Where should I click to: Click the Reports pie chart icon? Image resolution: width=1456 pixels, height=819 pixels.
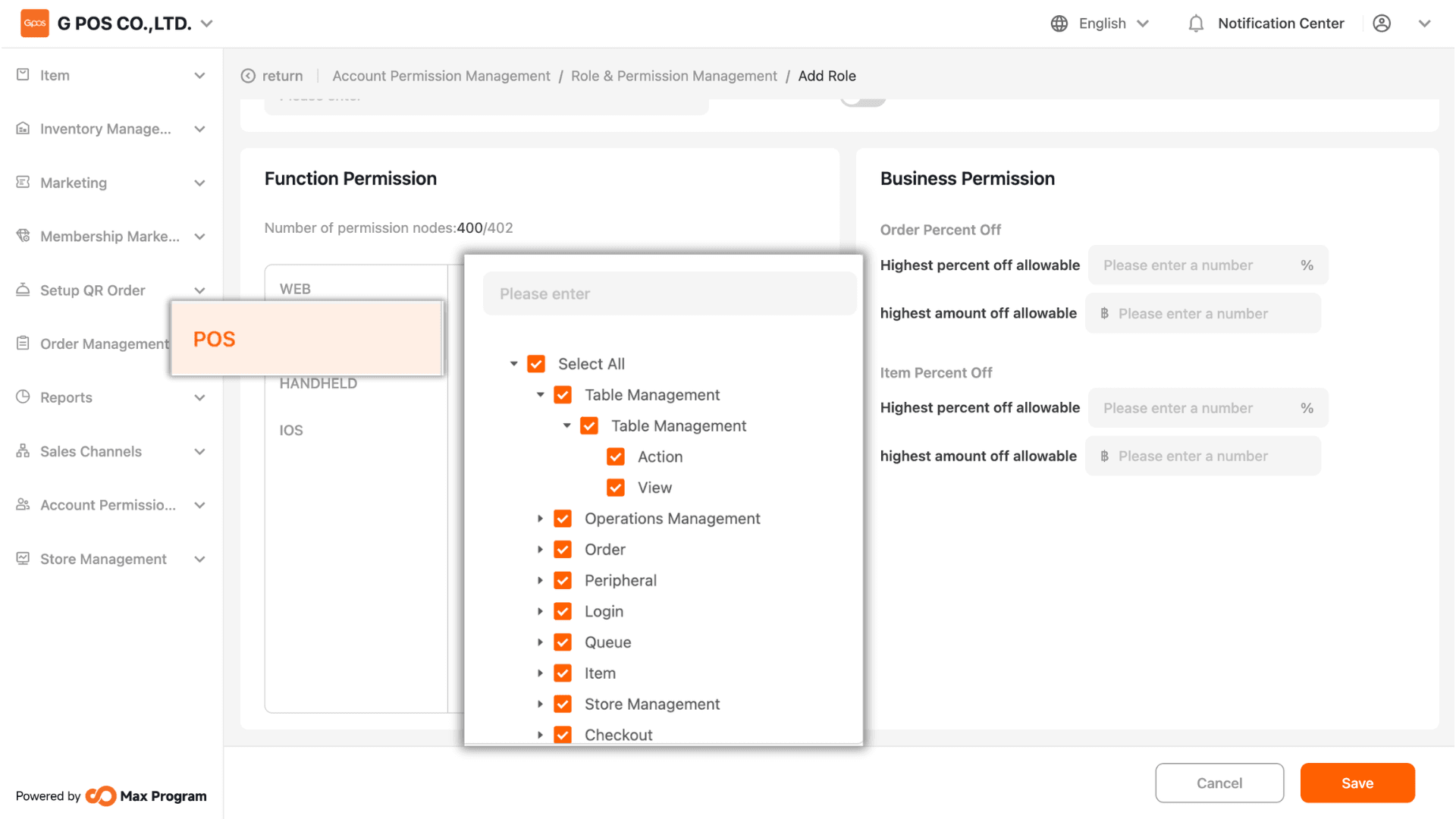[x=23, y=397]
